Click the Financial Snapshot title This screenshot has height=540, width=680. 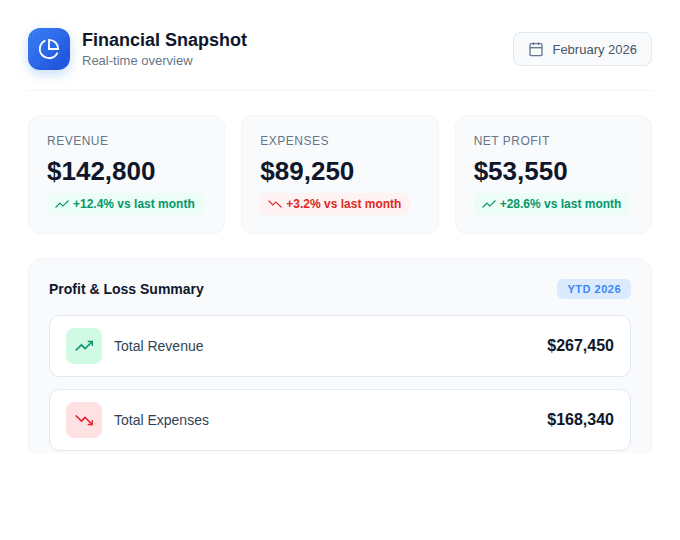tap(164, 40)
